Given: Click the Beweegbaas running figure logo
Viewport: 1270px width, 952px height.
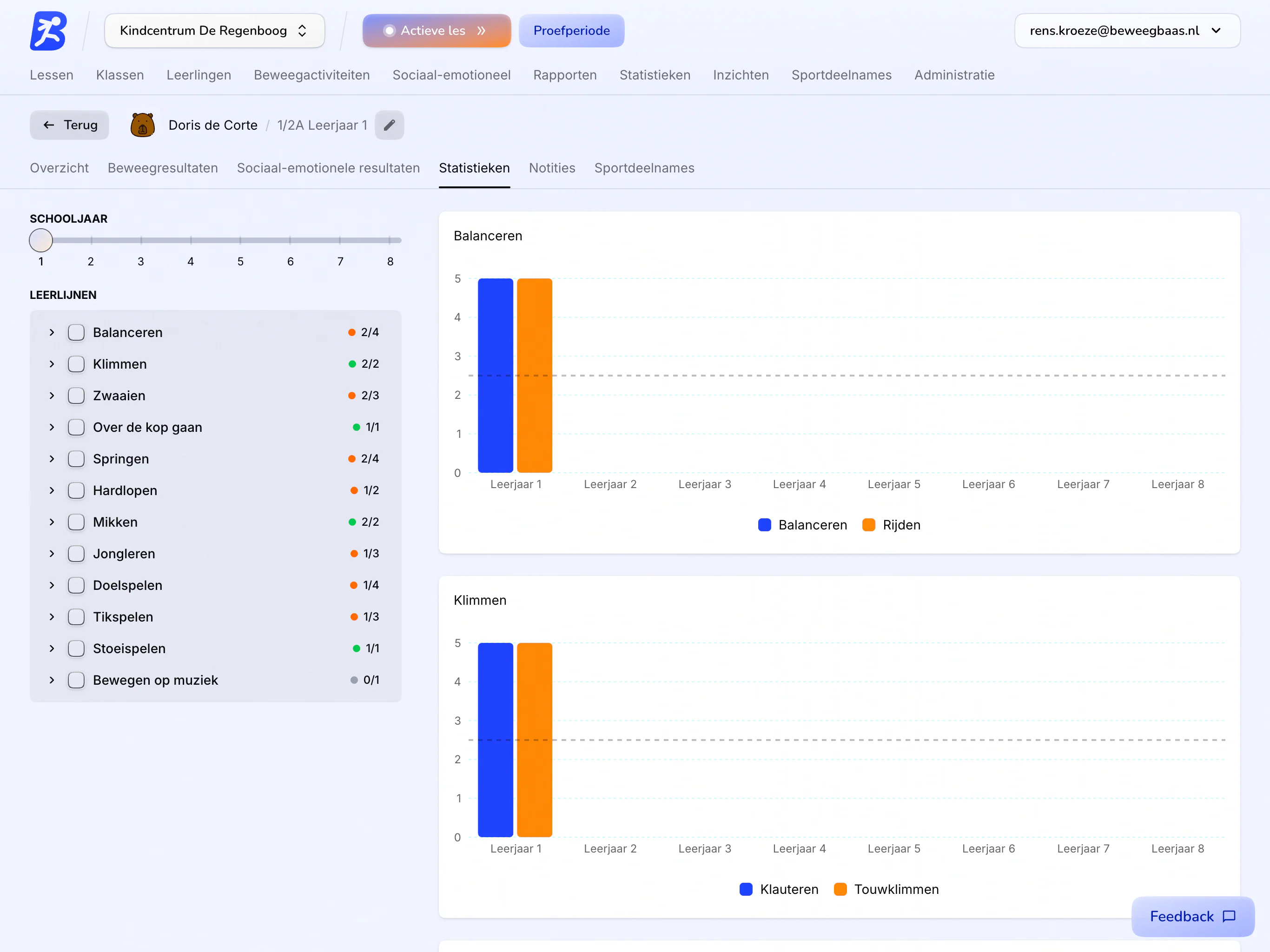Looking at the screenshot, I should click(x=48, y=30).
